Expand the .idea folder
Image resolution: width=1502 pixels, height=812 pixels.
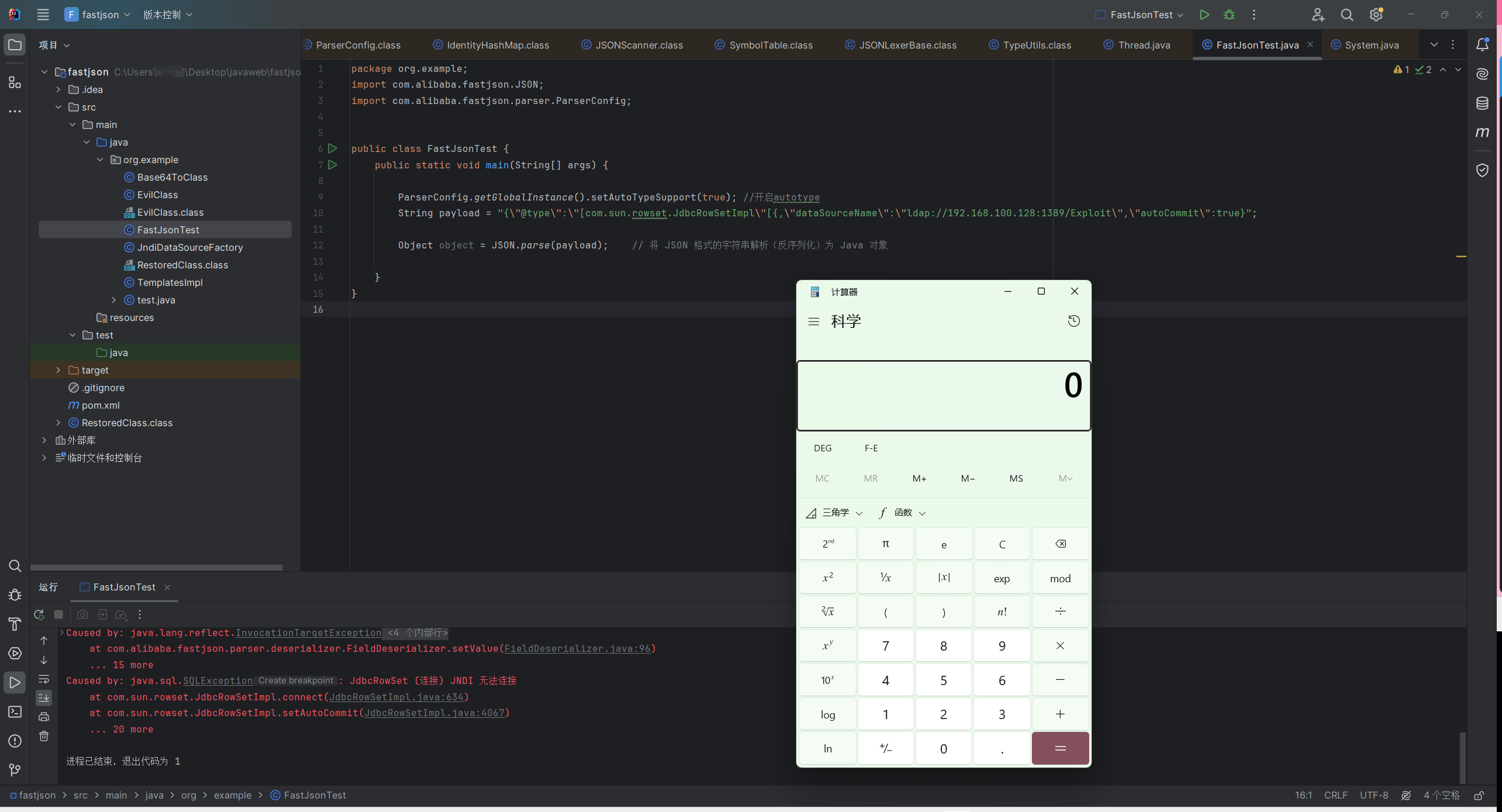[x=58, y=89]
